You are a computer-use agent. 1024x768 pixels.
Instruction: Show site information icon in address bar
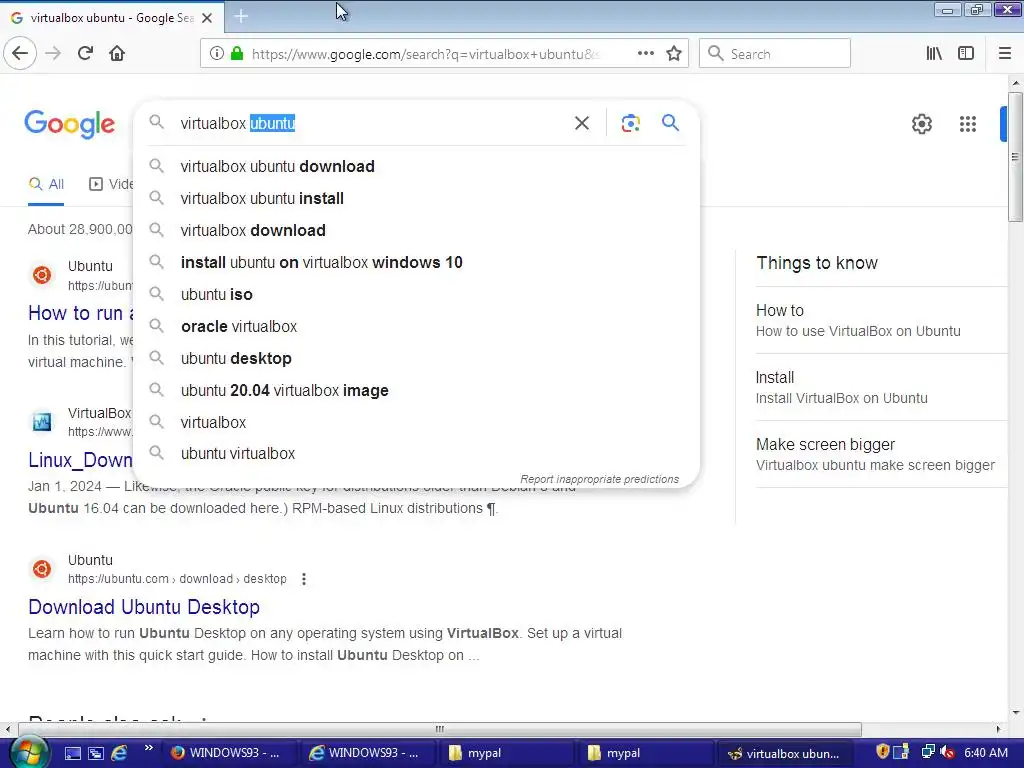(216, 54)
